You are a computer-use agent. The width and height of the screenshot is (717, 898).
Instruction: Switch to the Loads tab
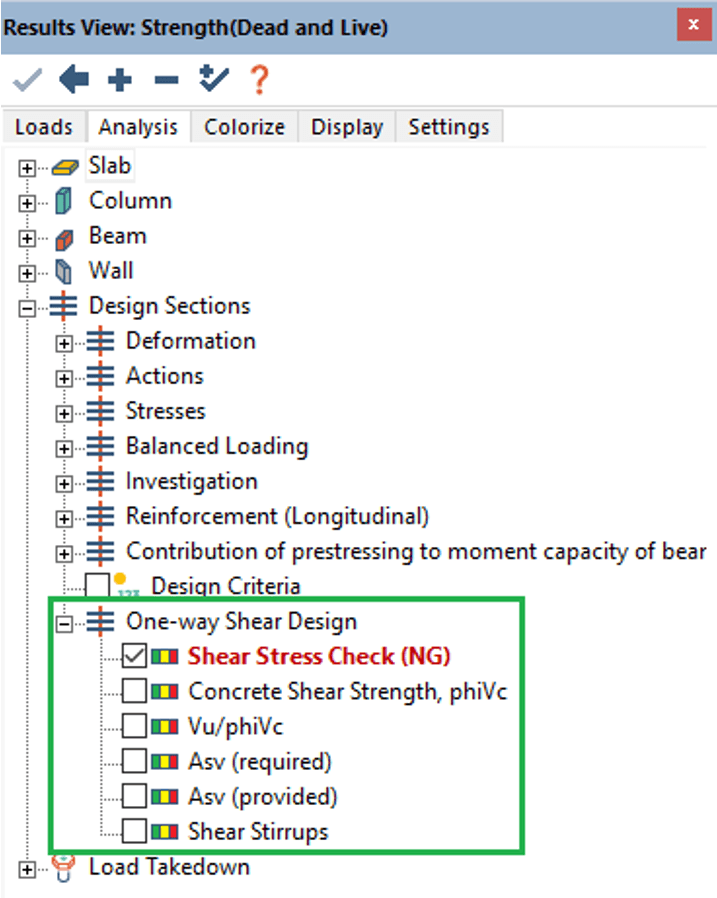coord(43,127)
